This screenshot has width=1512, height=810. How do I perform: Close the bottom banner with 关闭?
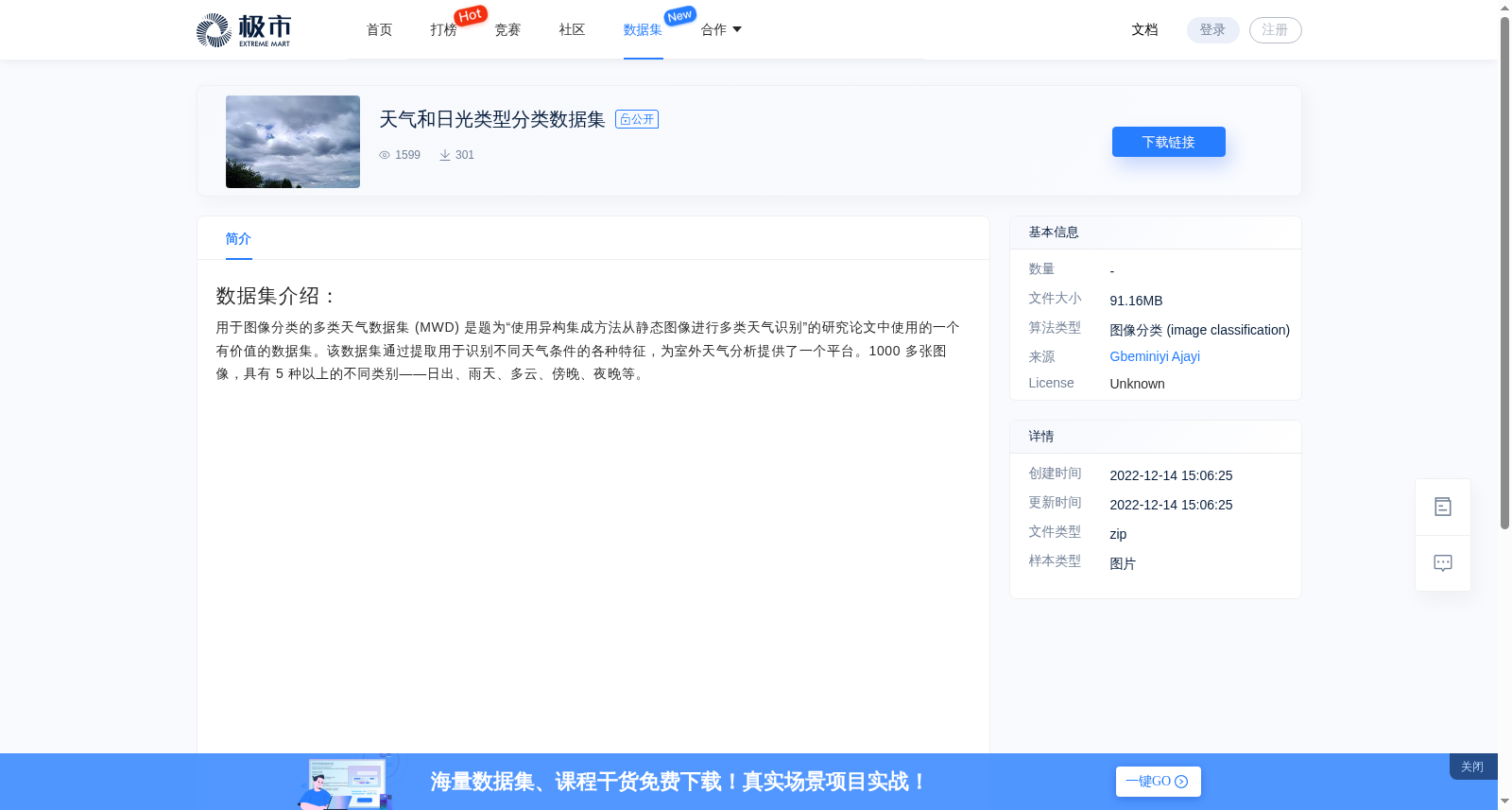tap(1472, 767)
